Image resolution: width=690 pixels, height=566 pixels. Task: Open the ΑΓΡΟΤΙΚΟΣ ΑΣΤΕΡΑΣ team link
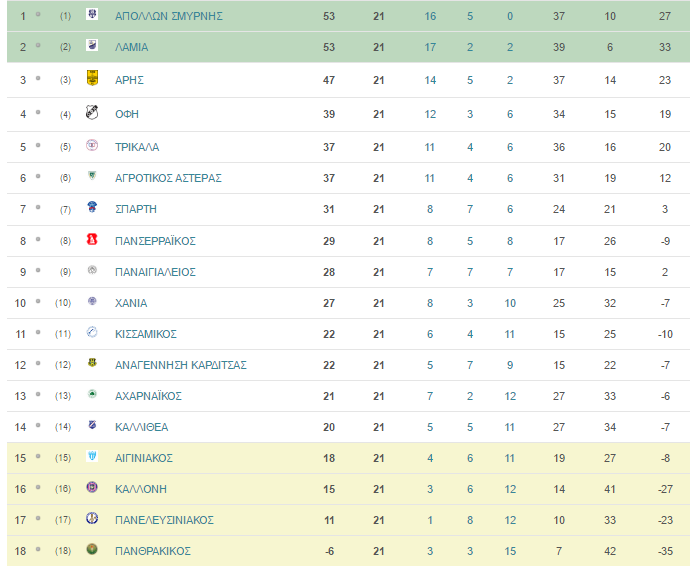tap(168, 178)
